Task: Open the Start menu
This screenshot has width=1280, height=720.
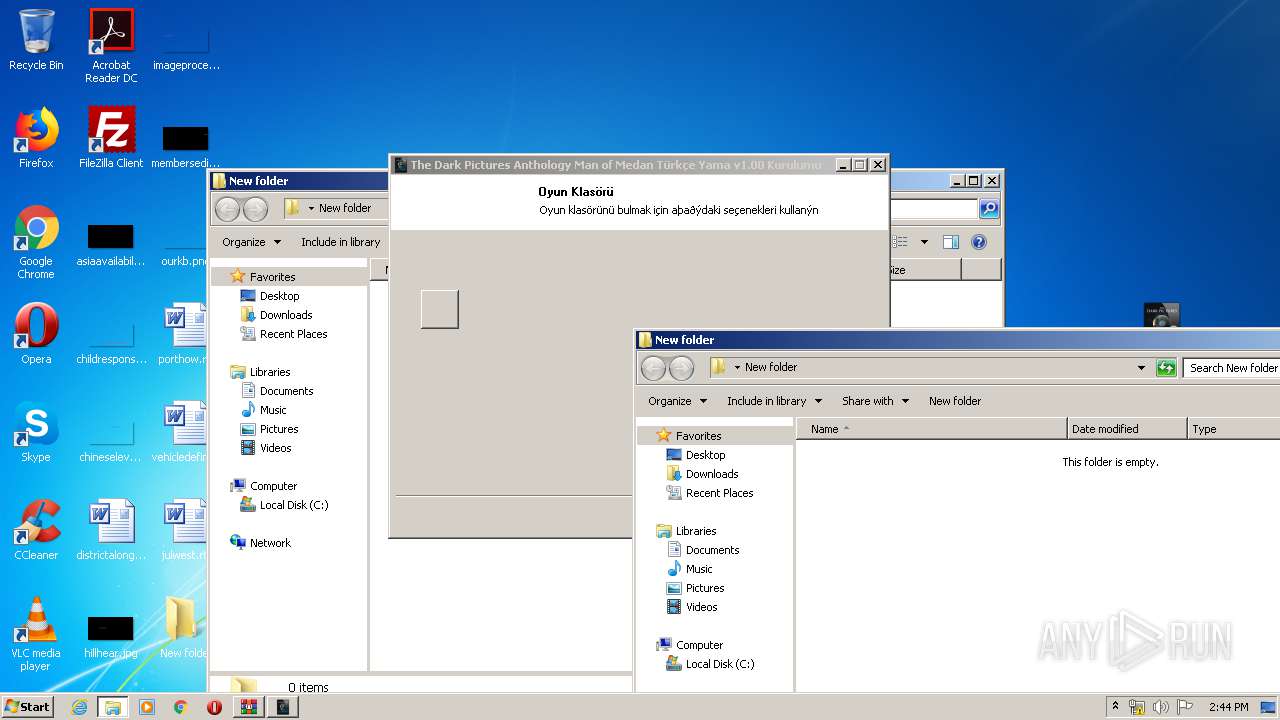Action: [28, 707]
